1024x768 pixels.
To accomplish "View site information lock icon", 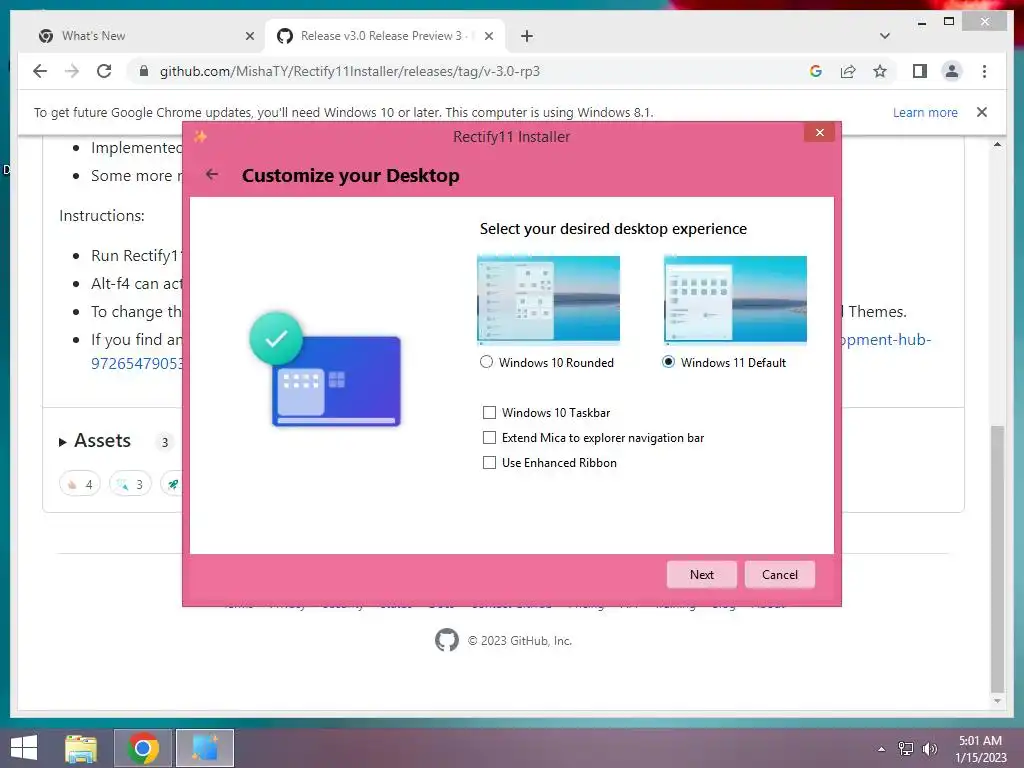I will click(144, 71).
